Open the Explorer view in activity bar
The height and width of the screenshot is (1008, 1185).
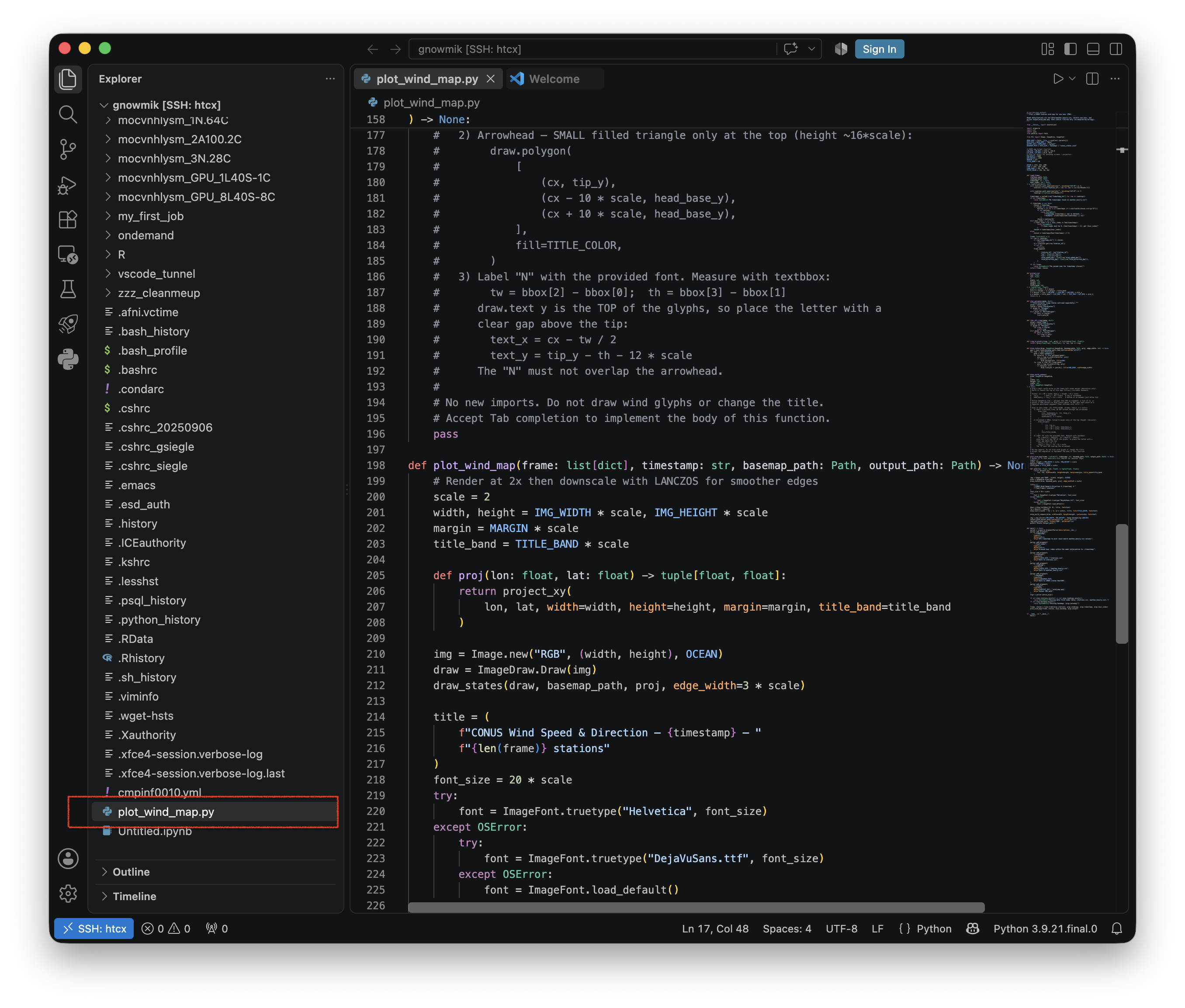[68, 79]
